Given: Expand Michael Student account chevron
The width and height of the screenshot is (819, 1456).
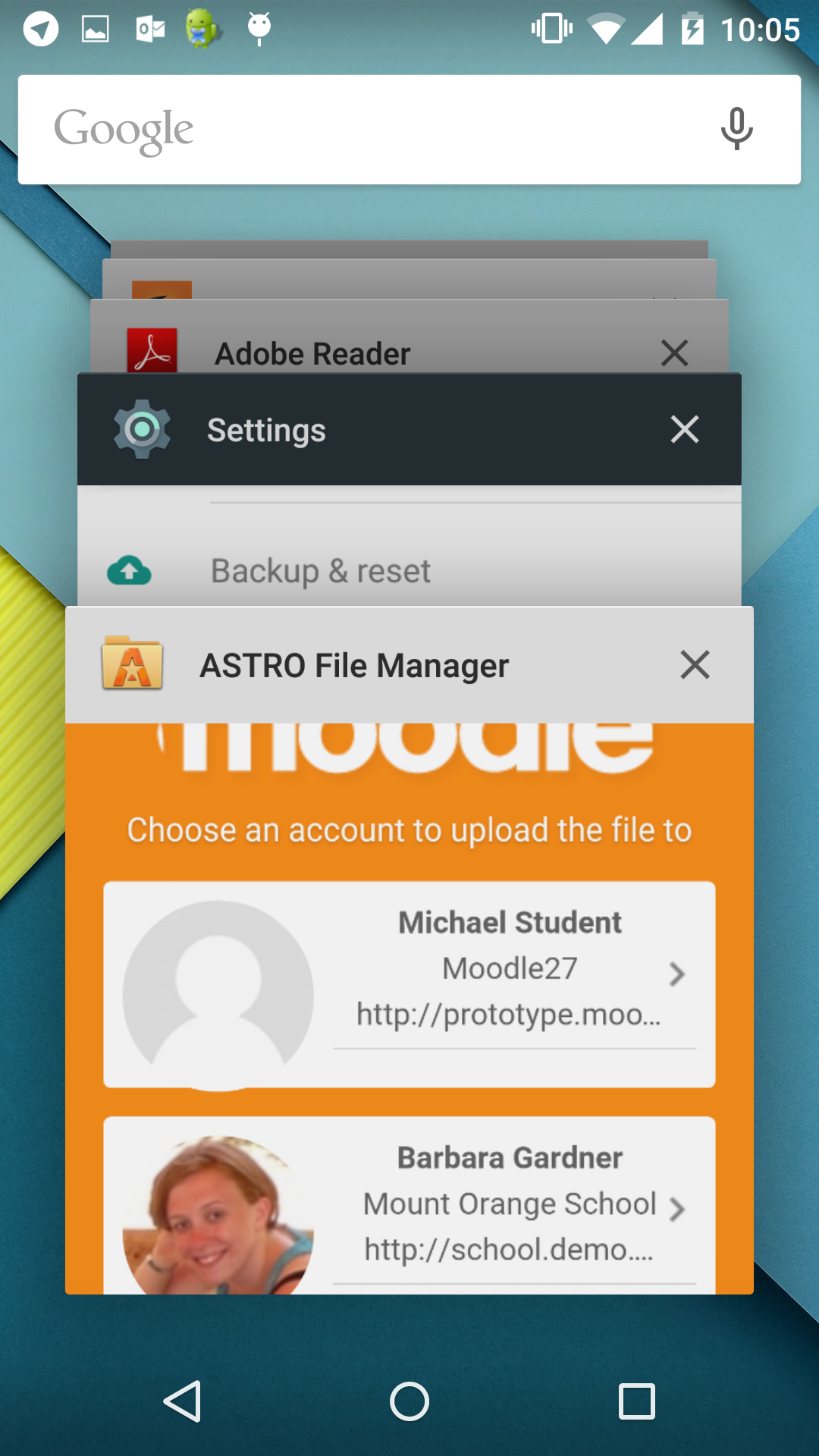Looking at the screenshot, I should [676, 973].
